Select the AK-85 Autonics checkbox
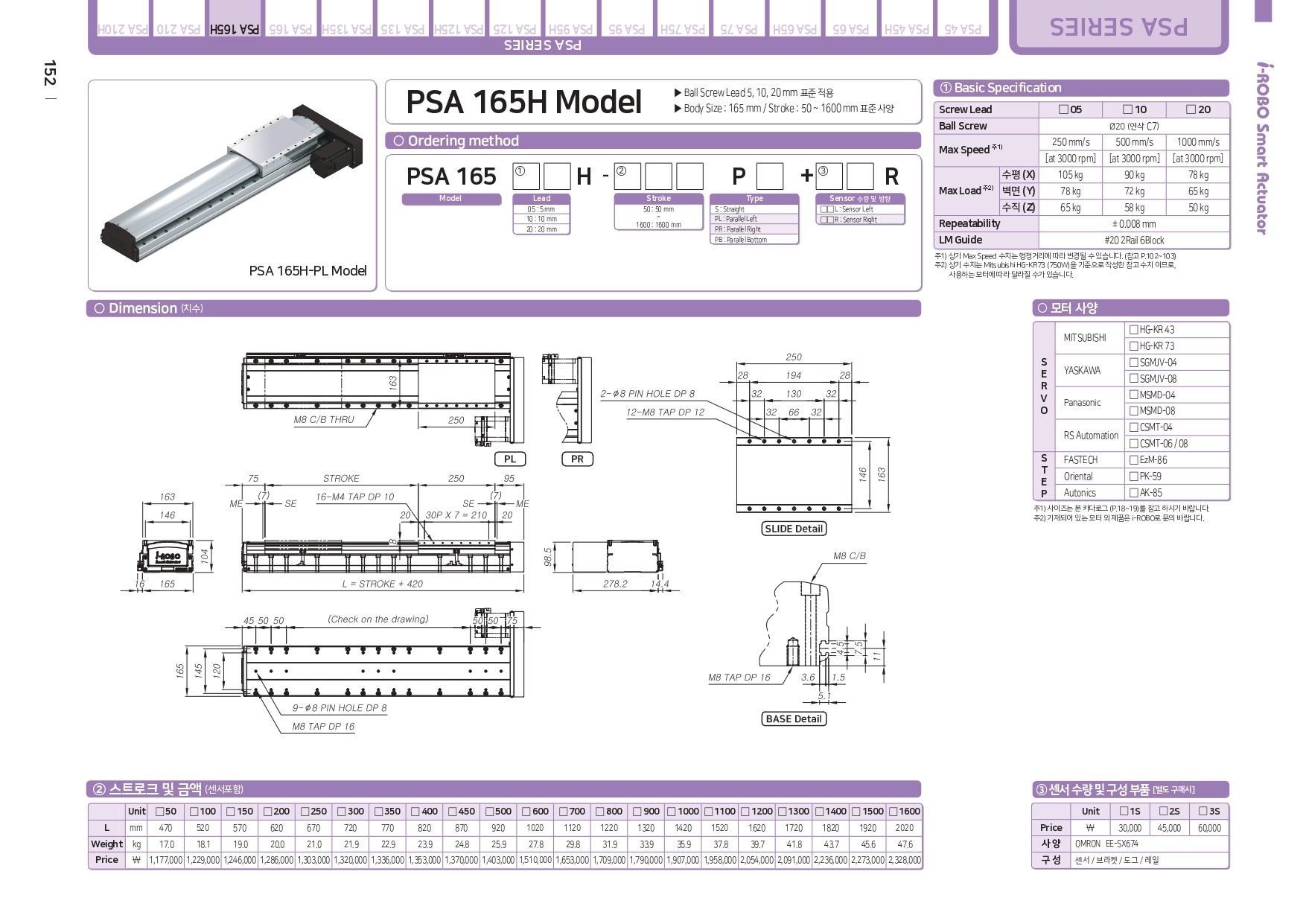1306x924 pixels. click(1133, 493)
